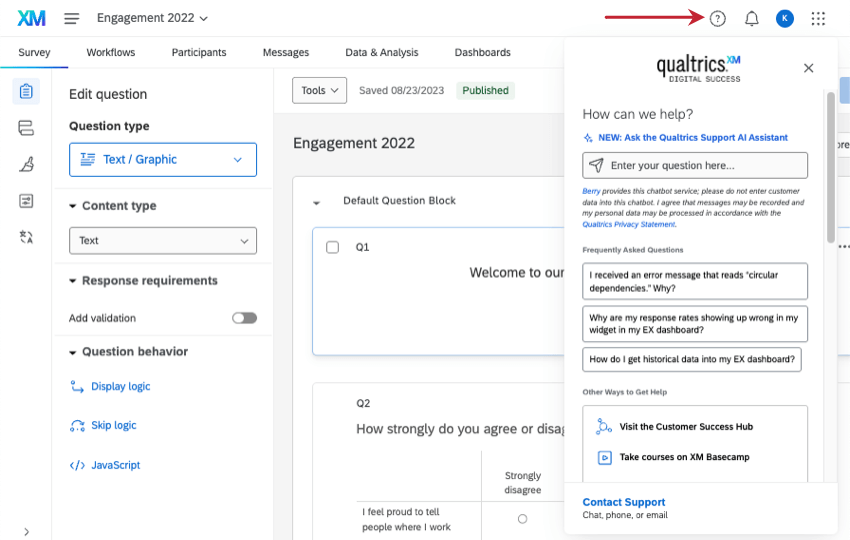The height and width of the screenshot is (540, 850).
Task: Toggle Add validation switch
Action: coord(244,318)
